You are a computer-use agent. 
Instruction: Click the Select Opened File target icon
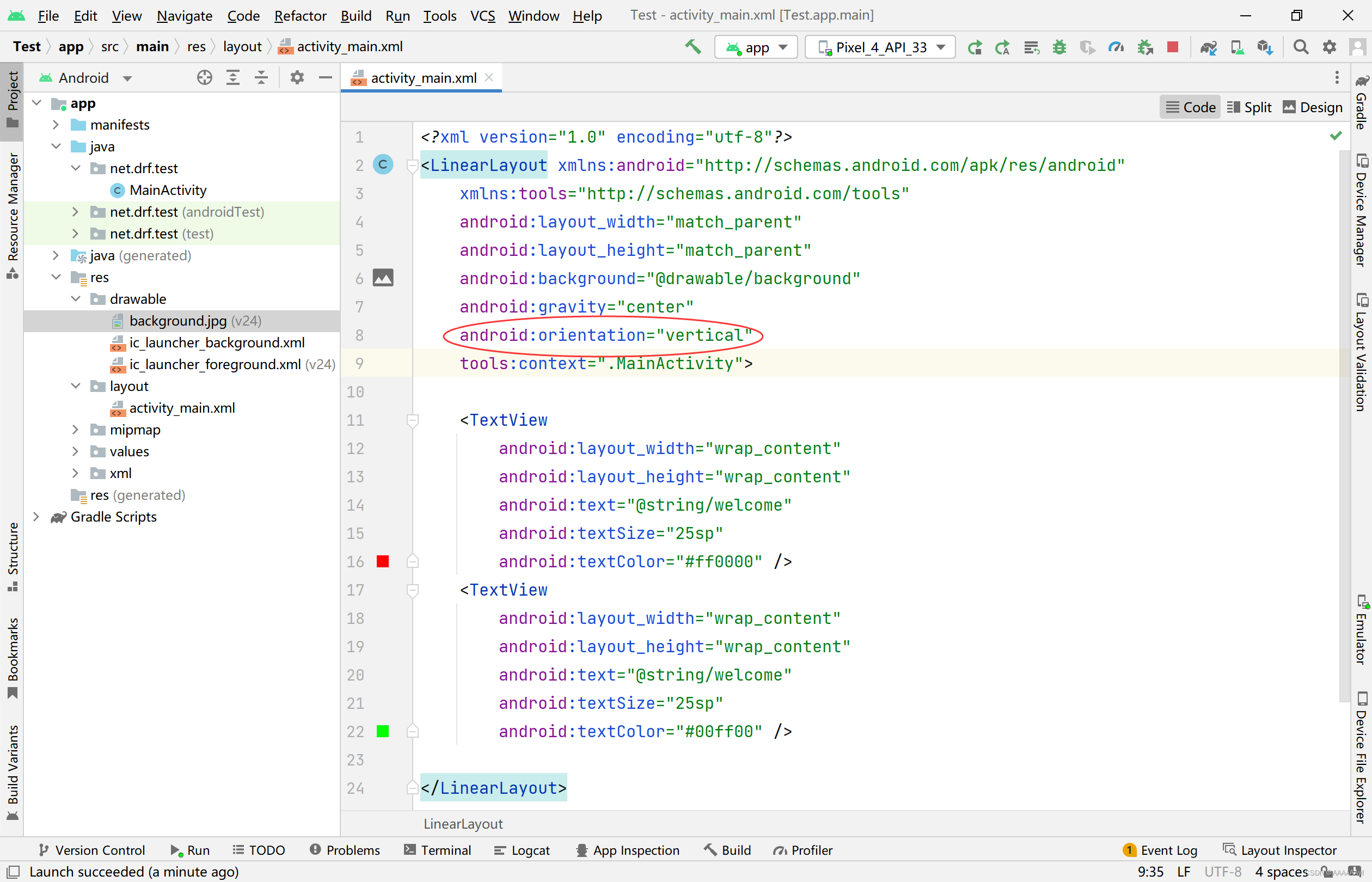pos(204,77)
